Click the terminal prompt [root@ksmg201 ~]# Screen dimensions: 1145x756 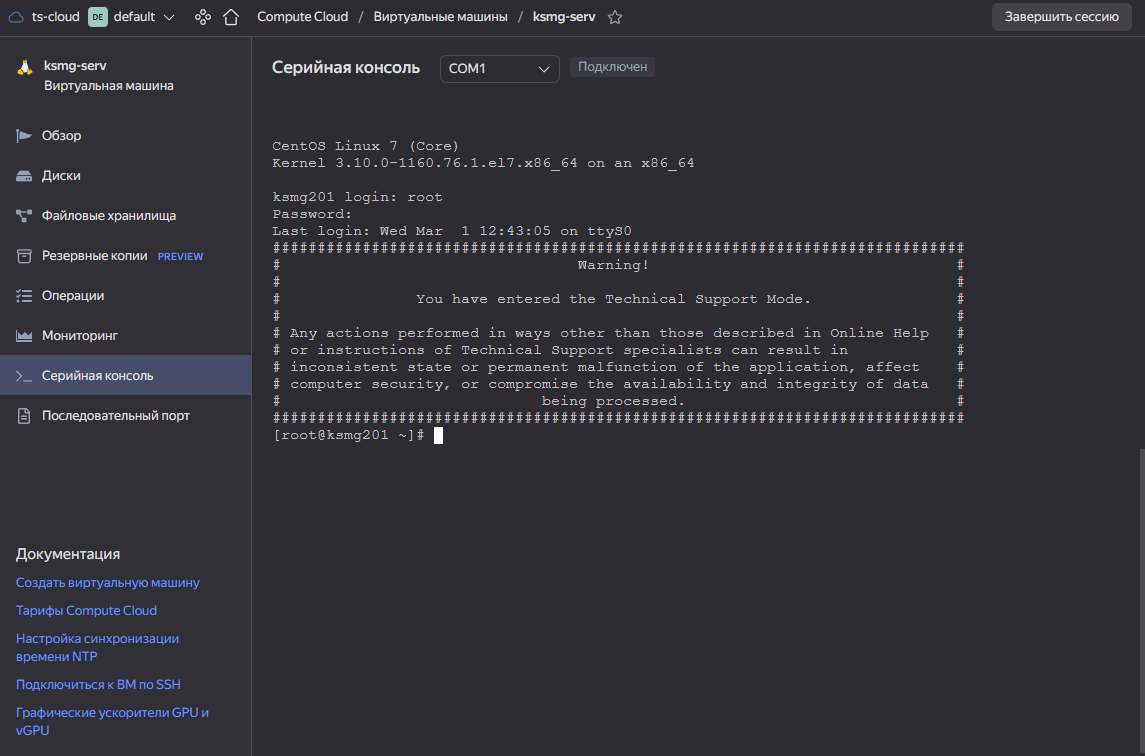point(348,435)
